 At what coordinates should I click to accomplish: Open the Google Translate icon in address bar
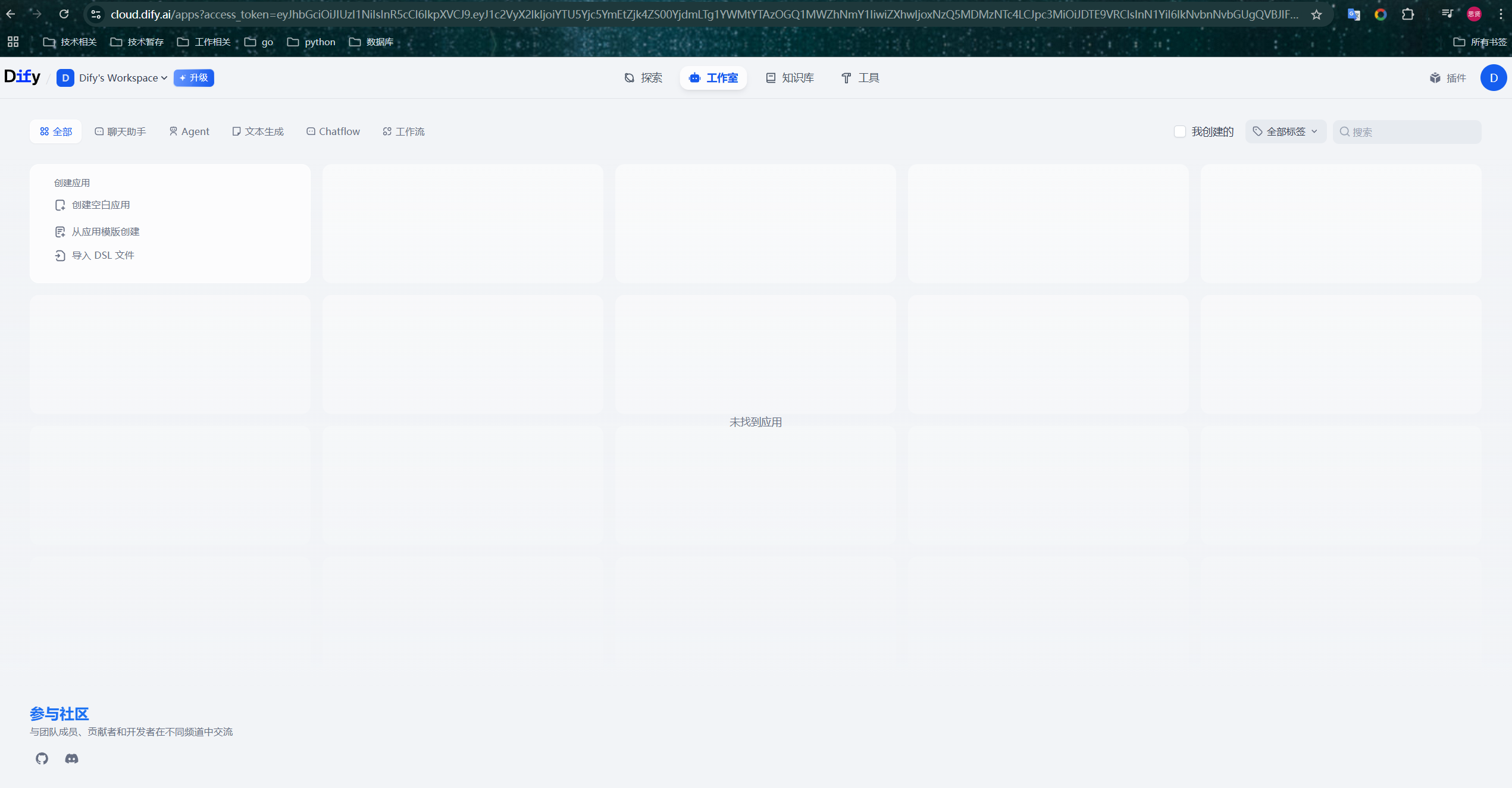[1353, 14]
